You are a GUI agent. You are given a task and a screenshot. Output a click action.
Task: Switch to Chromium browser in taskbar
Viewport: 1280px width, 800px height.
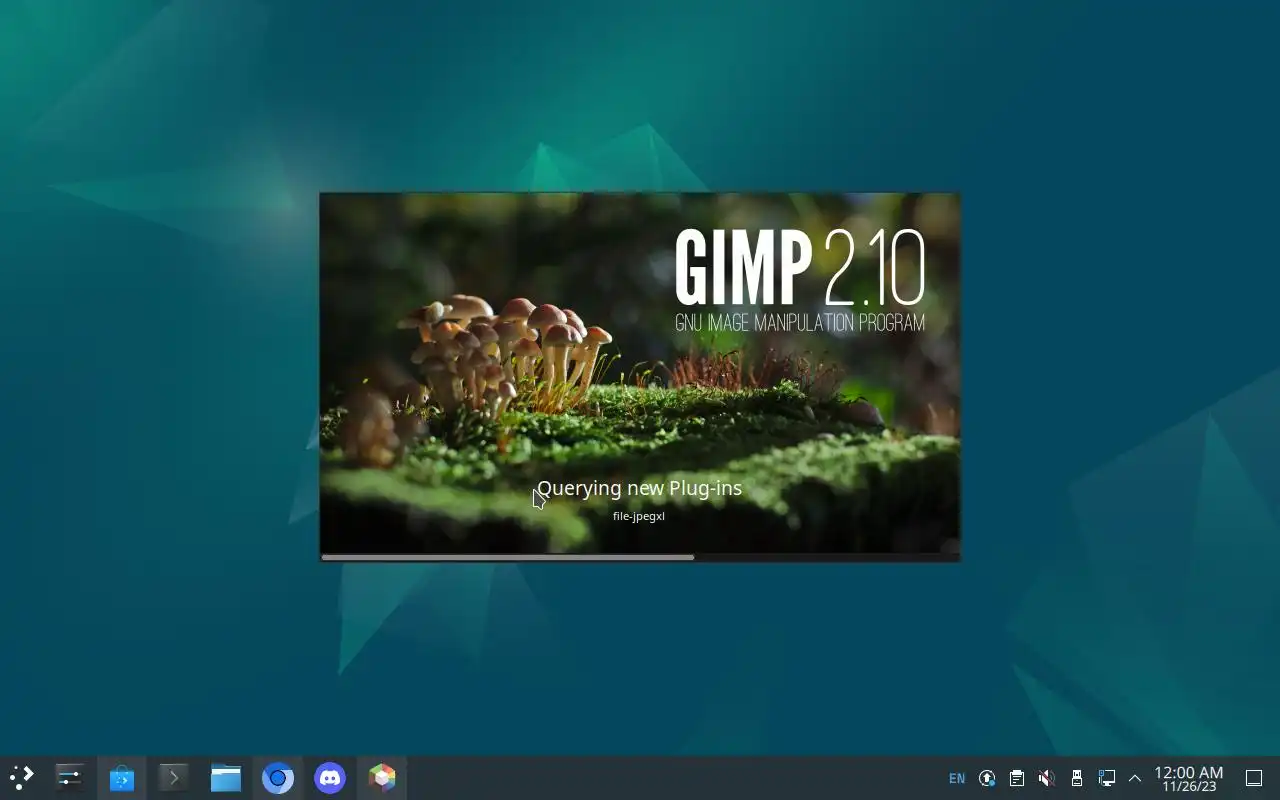278,777
